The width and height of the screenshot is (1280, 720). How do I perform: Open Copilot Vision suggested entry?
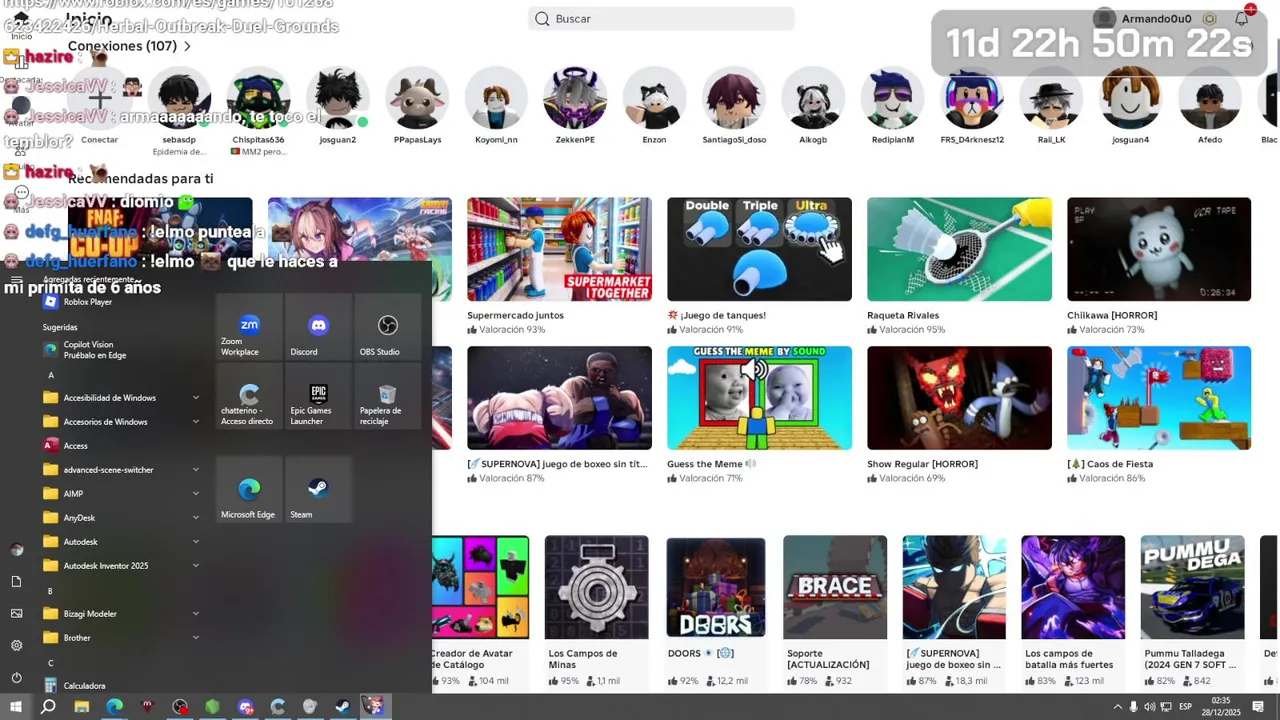click(120, 349)
